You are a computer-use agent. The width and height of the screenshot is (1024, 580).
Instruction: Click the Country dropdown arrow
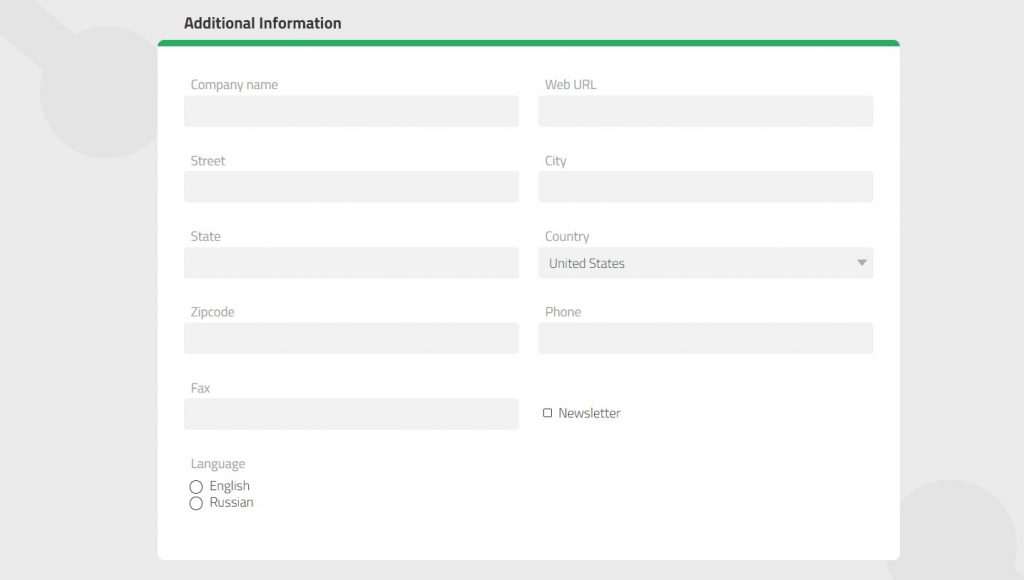pos(861,263)
